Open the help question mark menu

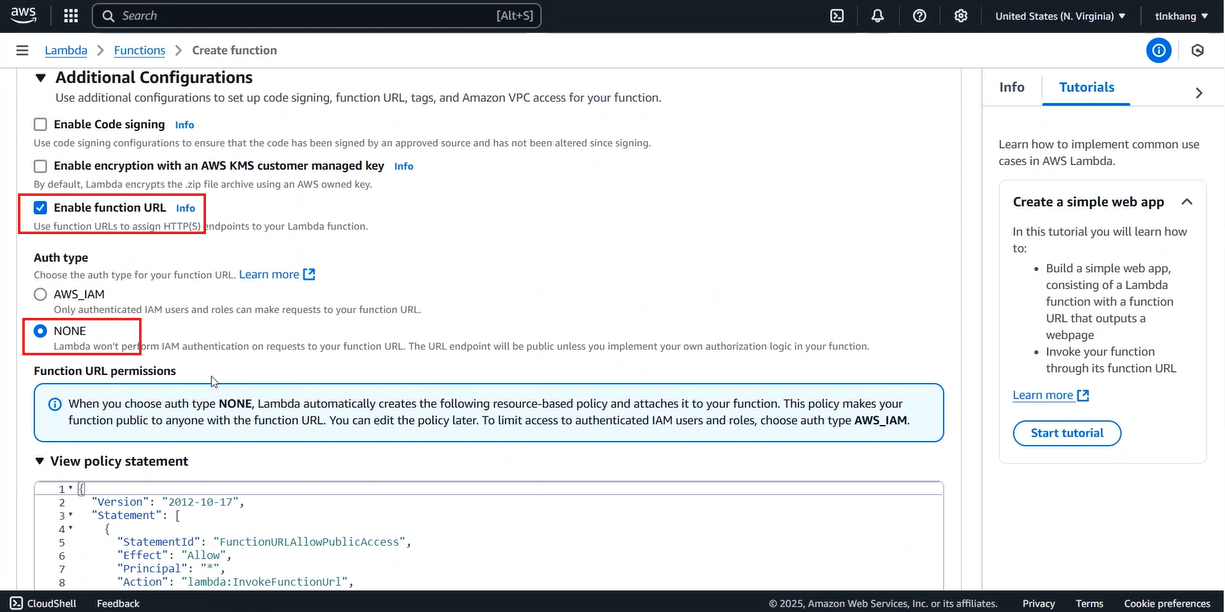[x=920, y=16]
